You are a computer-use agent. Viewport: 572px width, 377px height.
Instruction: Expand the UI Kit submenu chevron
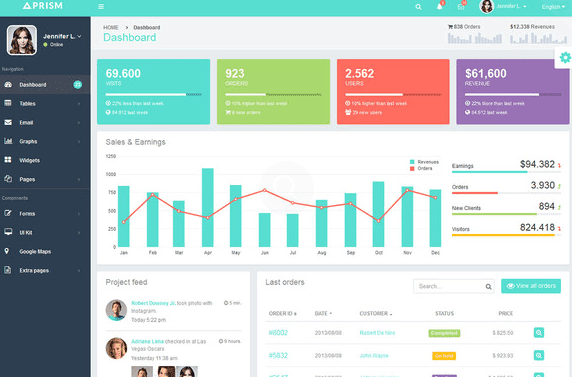point(79,232)
